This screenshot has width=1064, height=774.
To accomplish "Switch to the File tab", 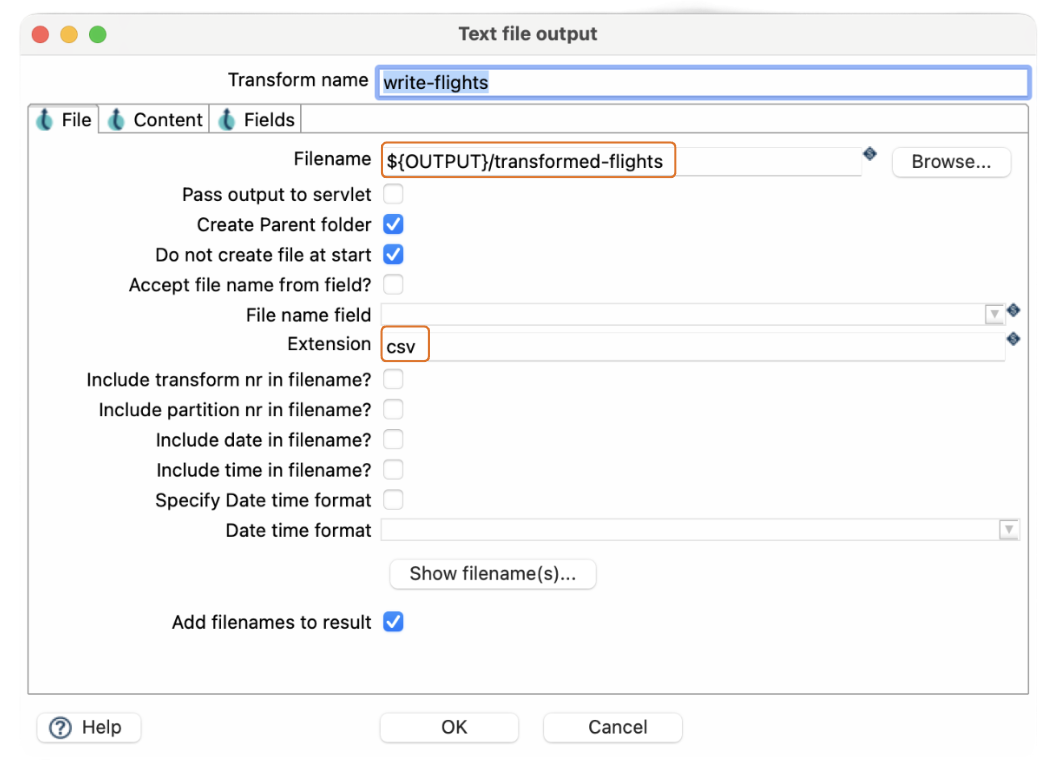I will click(x=64, y=119).
